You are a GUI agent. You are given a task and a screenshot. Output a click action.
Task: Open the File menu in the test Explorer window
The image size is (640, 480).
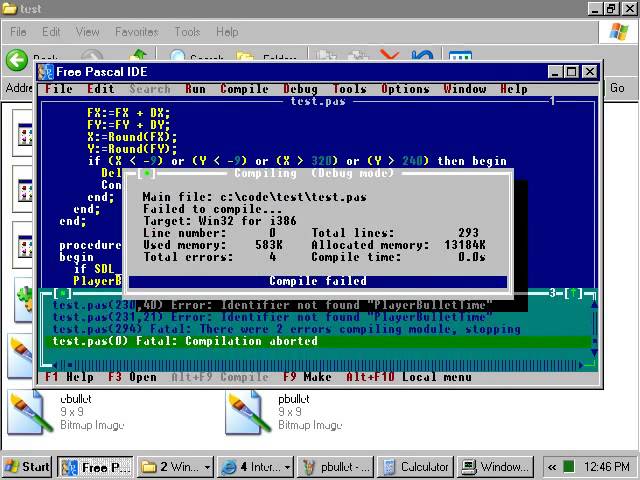(18, 32)
